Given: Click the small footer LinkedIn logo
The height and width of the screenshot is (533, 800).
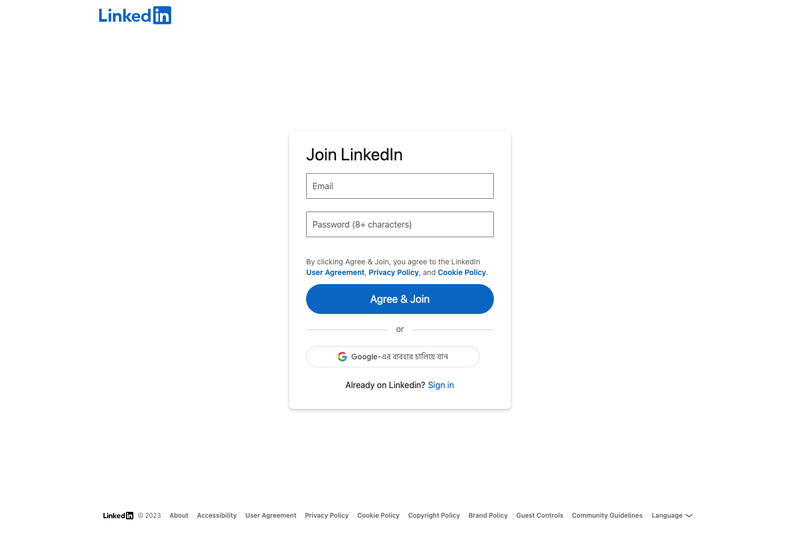Looking at the screenshot, I should pos(118,516).
